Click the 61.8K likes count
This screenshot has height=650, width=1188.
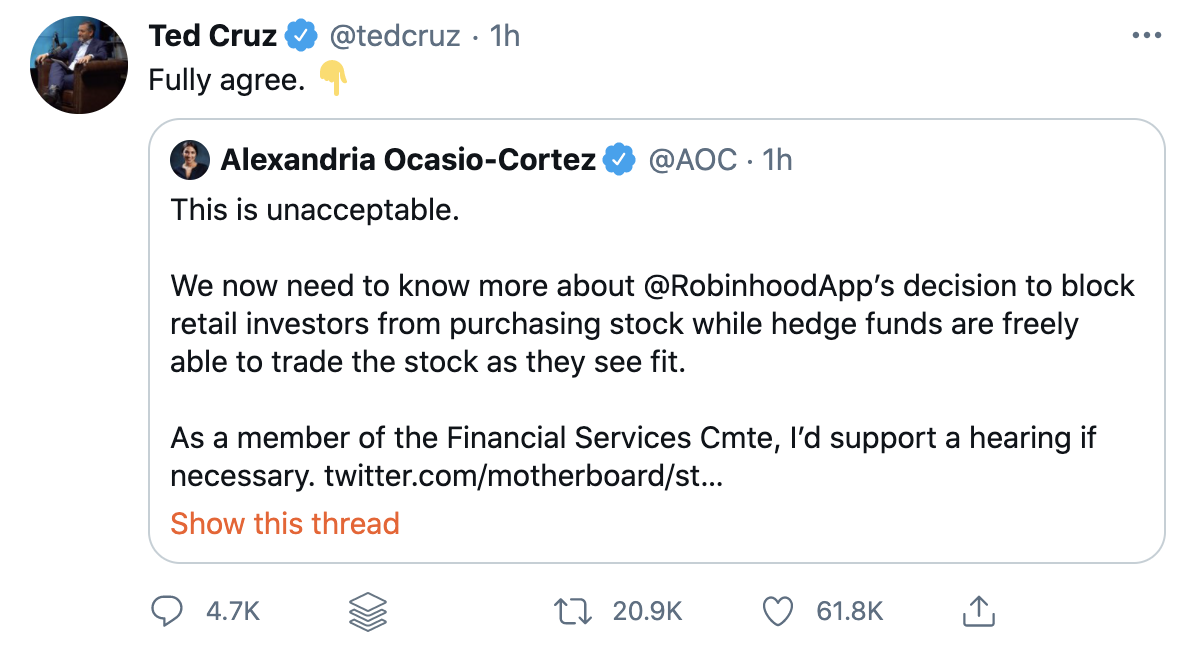[x=849, y=611]
